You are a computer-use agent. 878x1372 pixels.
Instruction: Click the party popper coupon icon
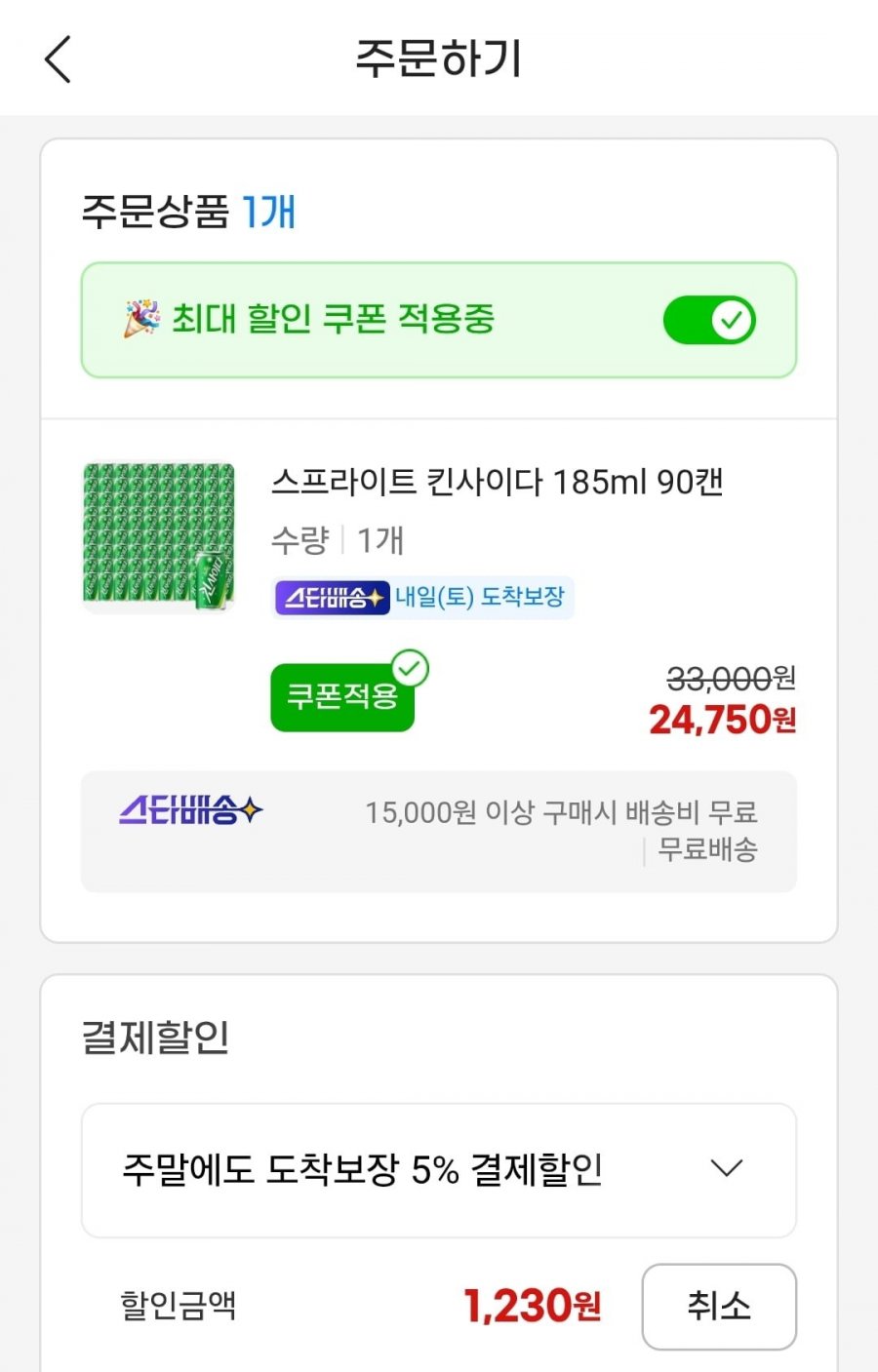point(141,318)
